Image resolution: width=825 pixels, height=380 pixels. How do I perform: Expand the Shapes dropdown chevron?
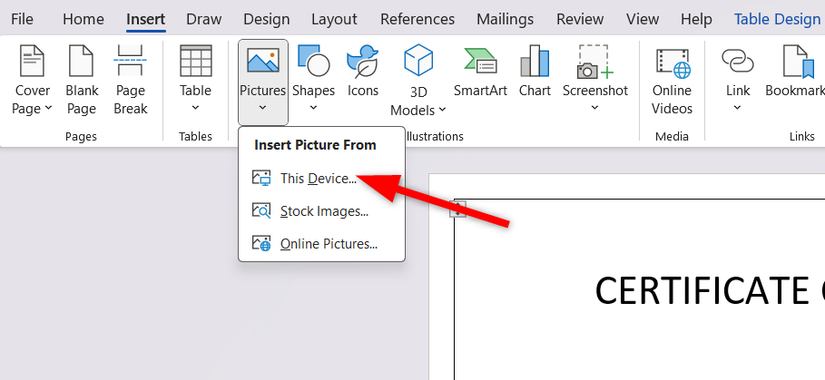(x=314, y=108)
